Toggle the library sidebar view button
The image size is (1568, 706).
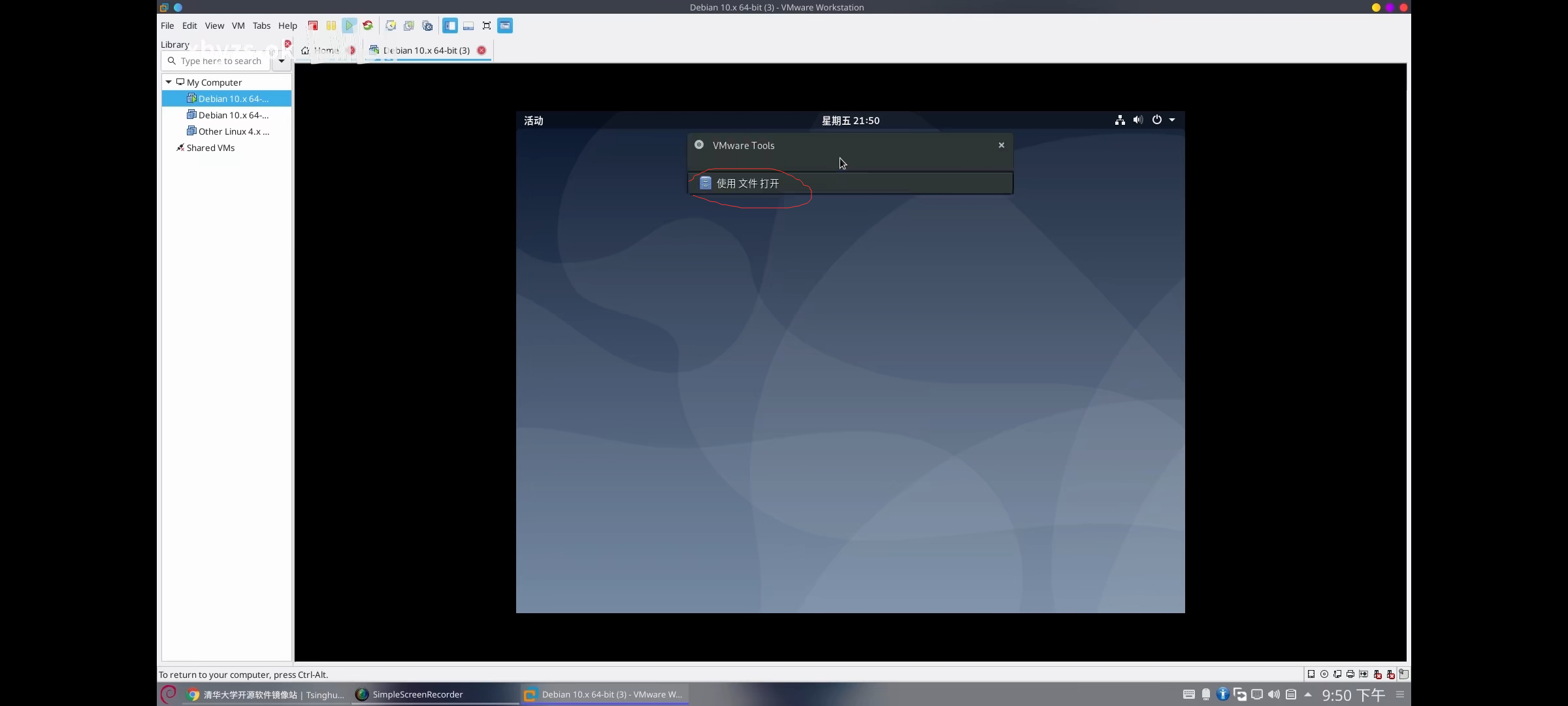click(x=450, y=25)
